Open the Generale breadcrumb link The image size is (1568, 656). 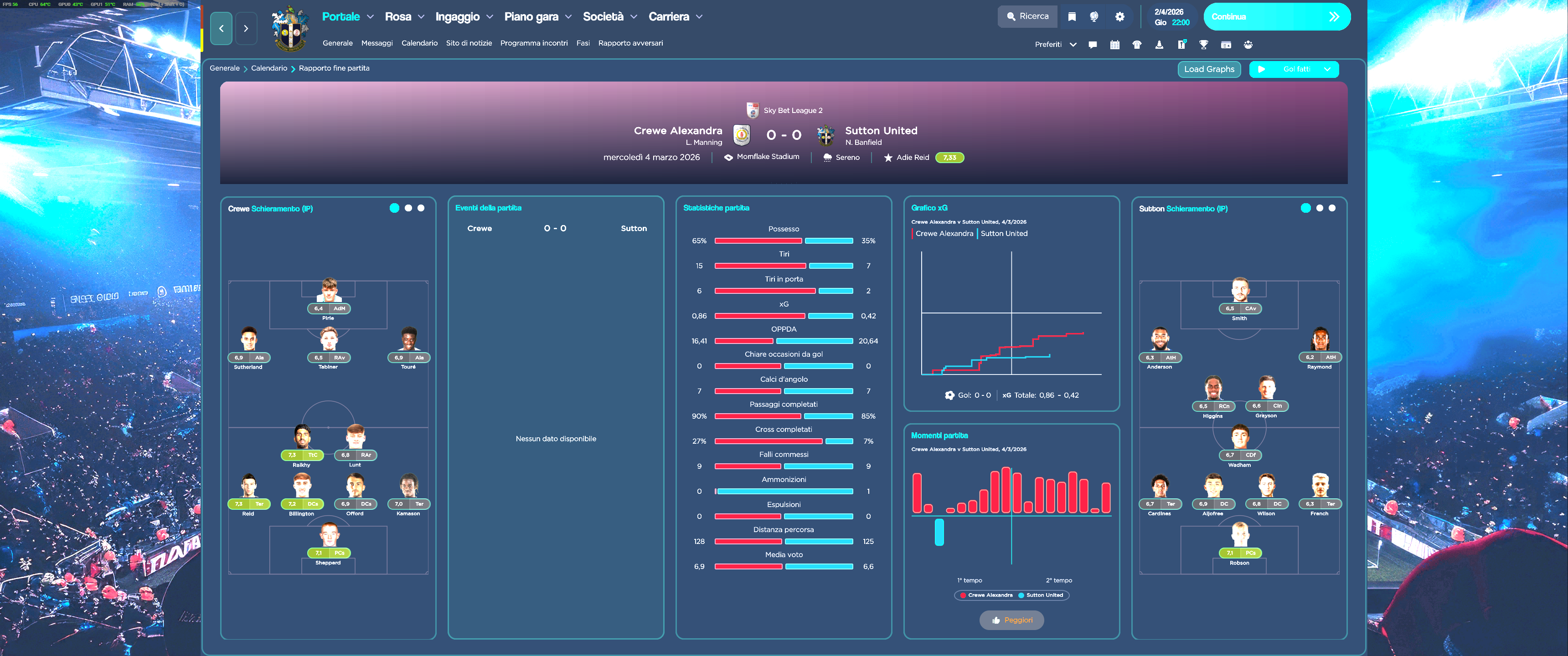(x=225, y=68)
